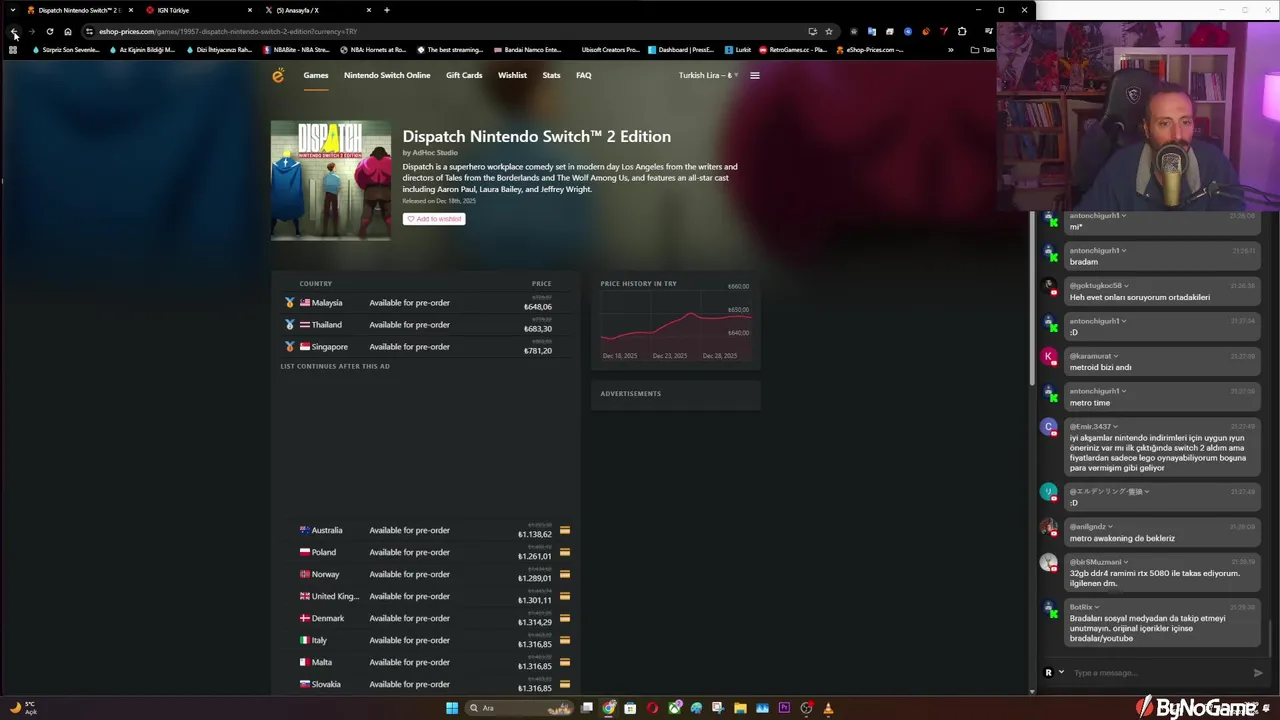Expand options next to @Emir.3437 username
This screenshot has height=720, width=1280.
point(1116,426)
